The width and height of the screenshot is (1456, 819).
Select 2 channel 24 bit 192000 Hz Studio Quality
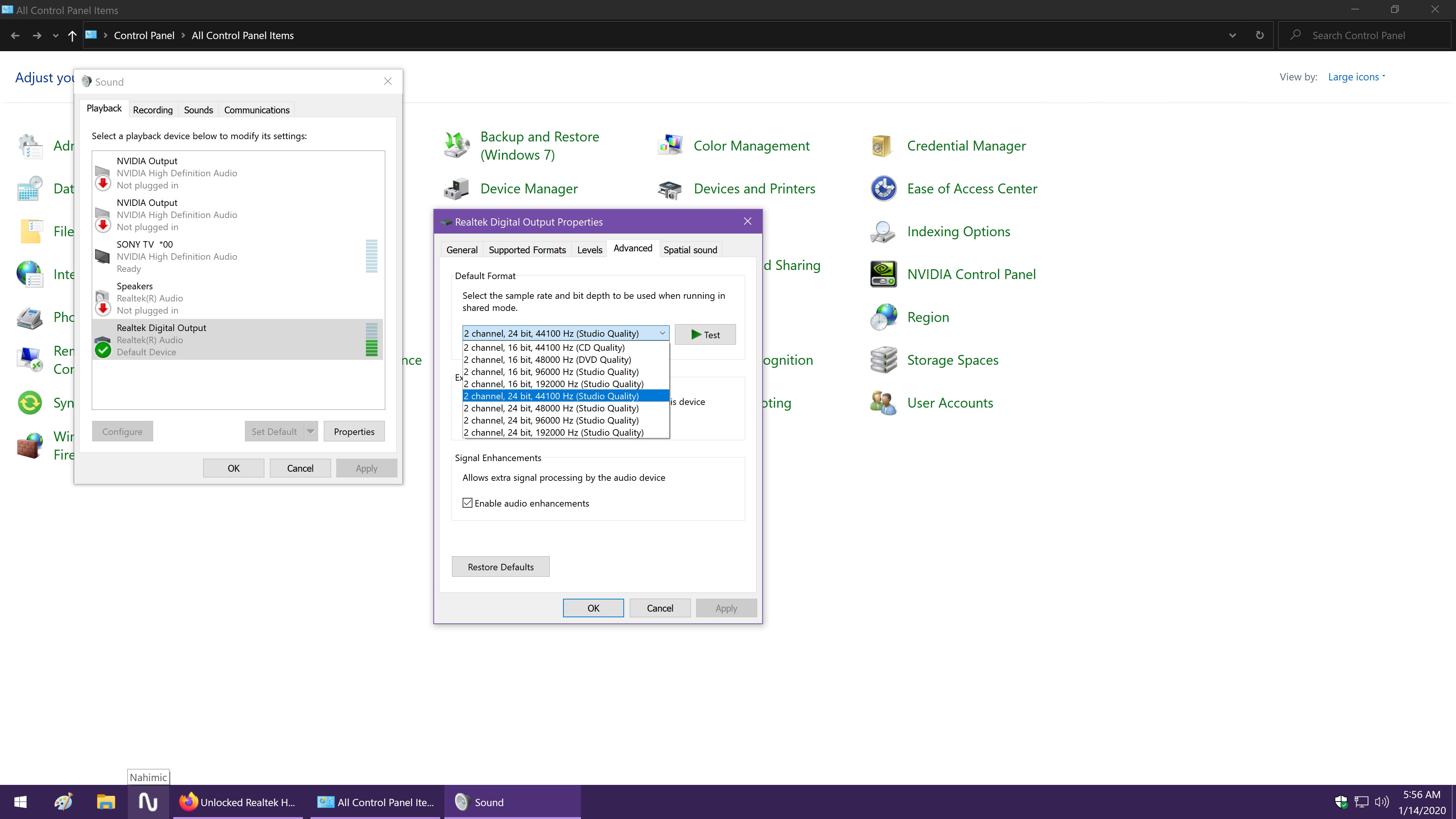[554, 432]
